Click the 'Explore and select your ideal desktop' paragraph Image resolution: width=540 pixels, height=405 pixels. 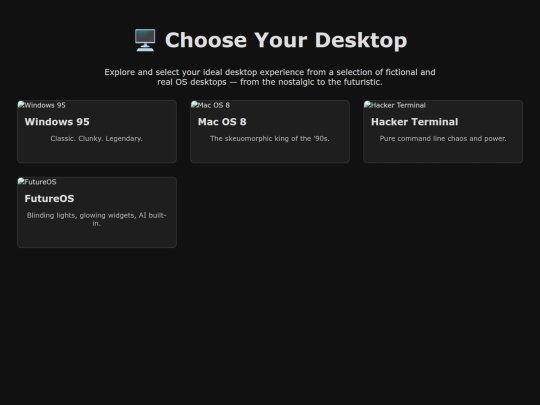tap(270, 77)
